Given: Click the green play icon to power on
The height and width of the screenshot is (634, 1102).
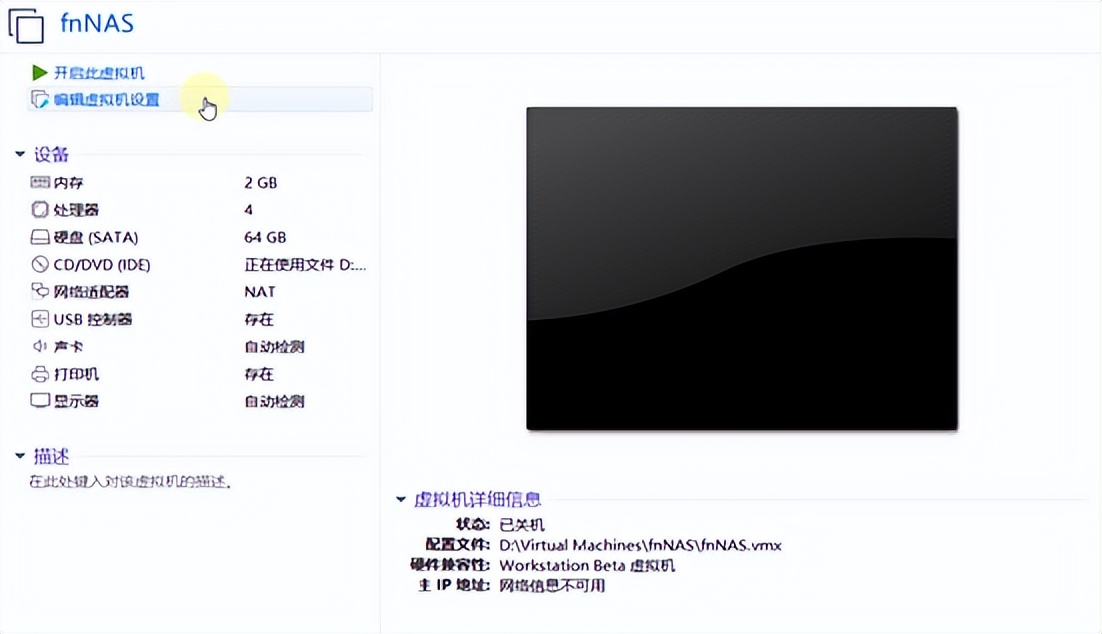Looking at the screenshot, I should point(39,72).
